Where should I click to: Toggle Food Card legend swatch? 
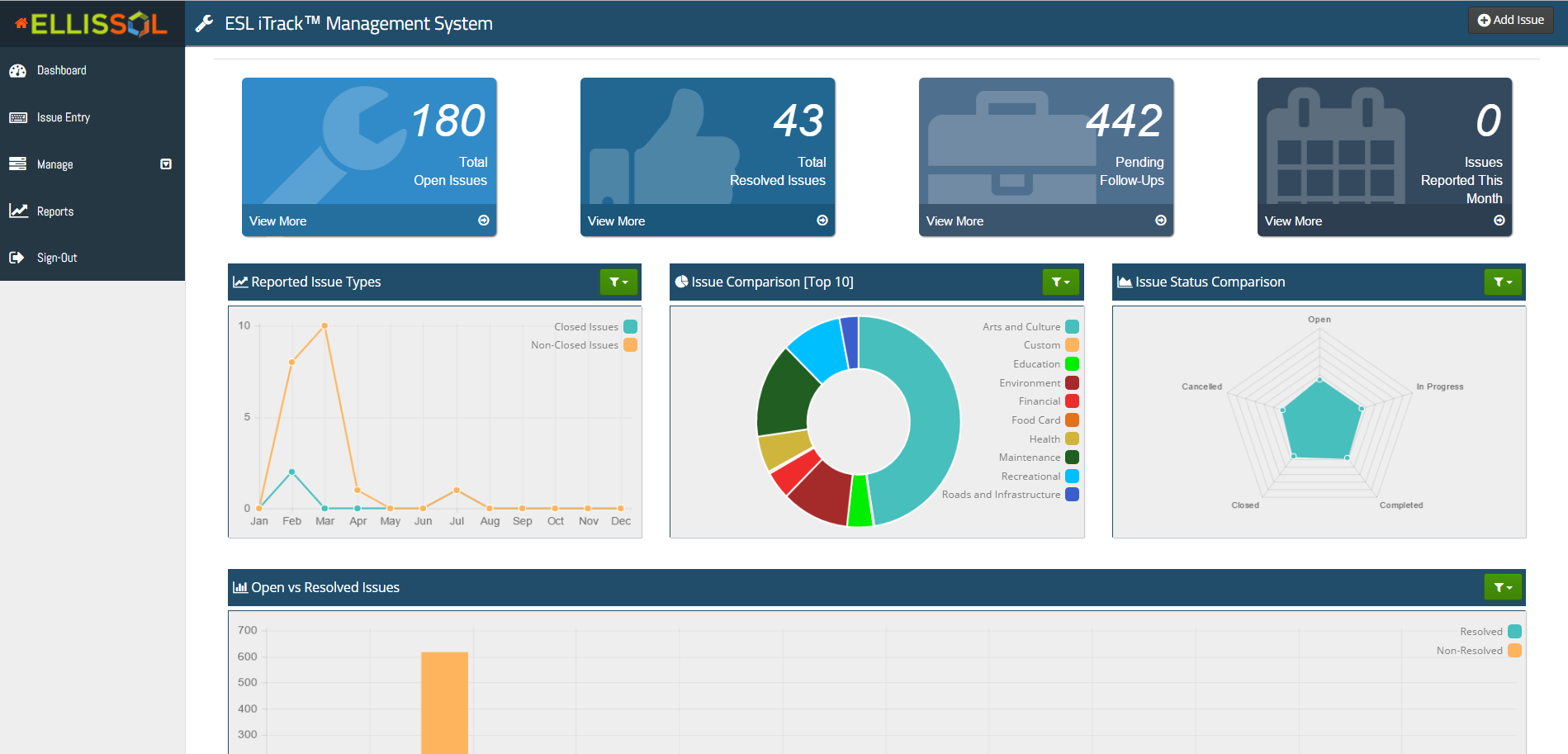pos(1072,420)
